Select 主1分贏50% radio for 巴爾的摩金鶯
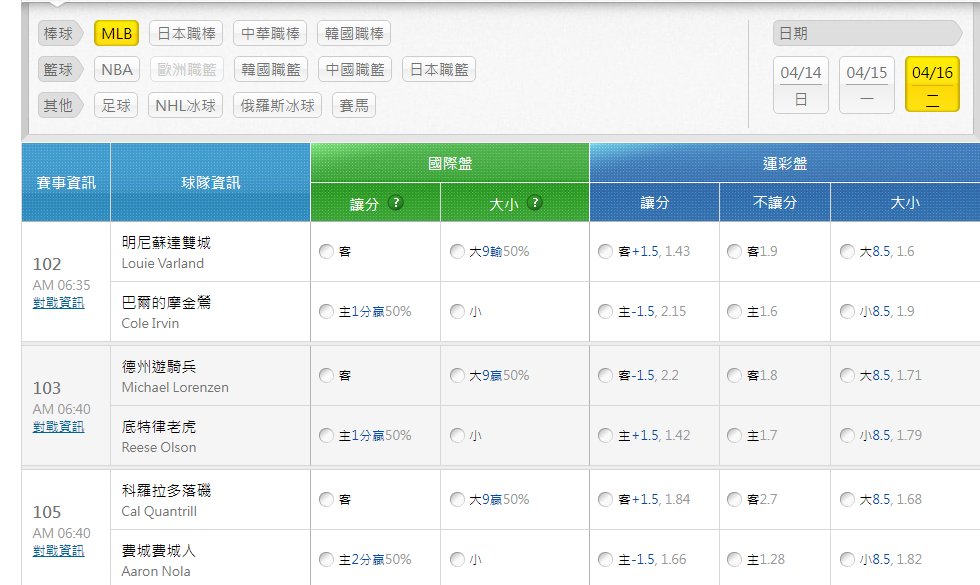980x585 pixels. pyautogui.click(x=326, y=311)
